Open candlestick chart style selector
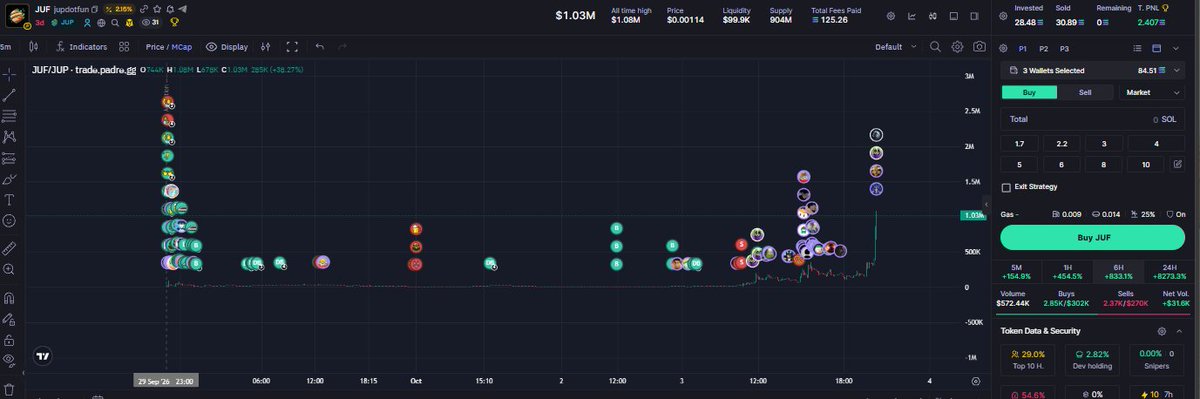This screenshot has height=399, width=1200. coord(35,46)
